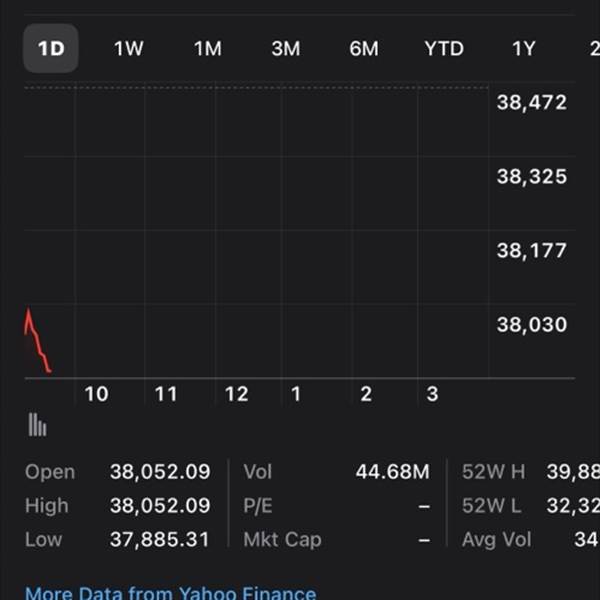
Task: Tap the Vol value 44.68M
Action: [393, 471]
